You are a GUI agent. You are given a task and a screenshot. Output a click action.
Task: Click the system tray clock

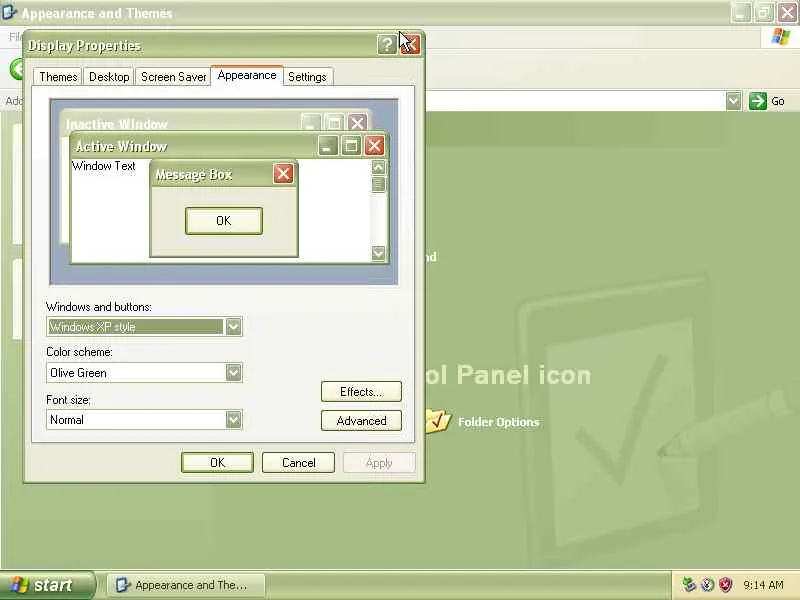point(763,585)
